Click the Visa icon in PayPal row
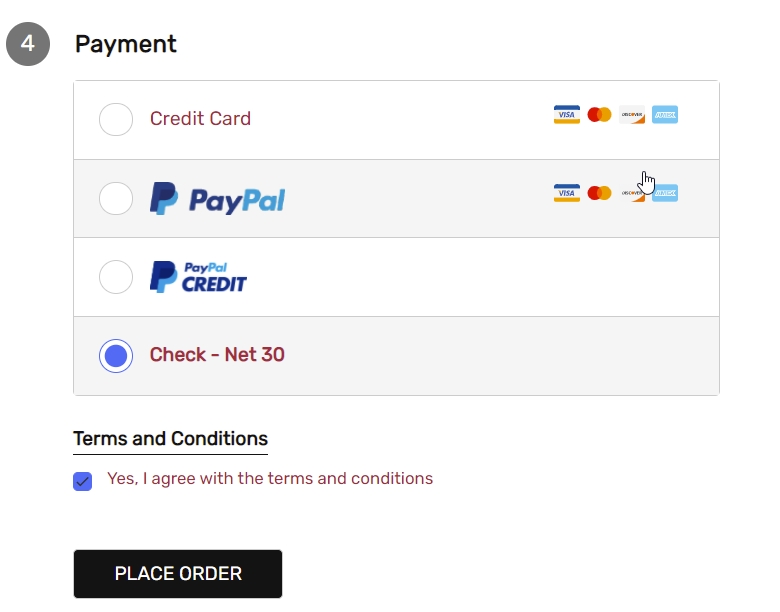This screenshot has height=612, width=780. pyautogui.click(x=567, y=193)
